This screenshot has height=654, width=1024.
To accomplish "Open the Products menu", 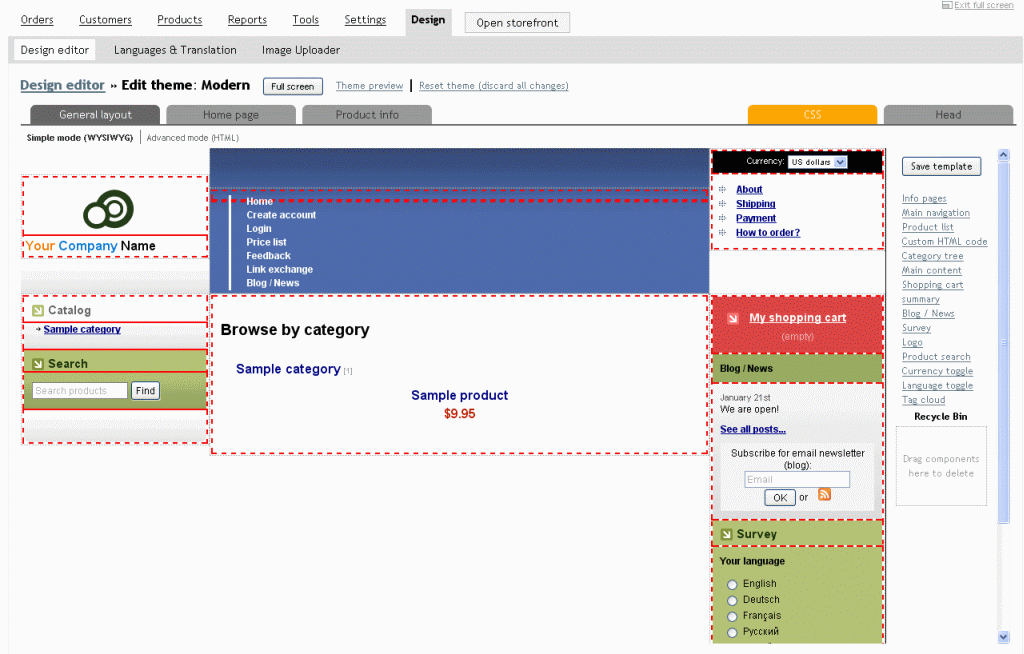I will pyautogui.click(x=180, y=20).
